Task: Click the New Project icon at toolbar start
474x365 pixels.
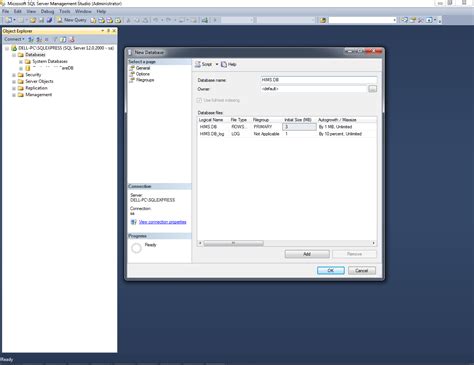Action: [x=9, y=20]
